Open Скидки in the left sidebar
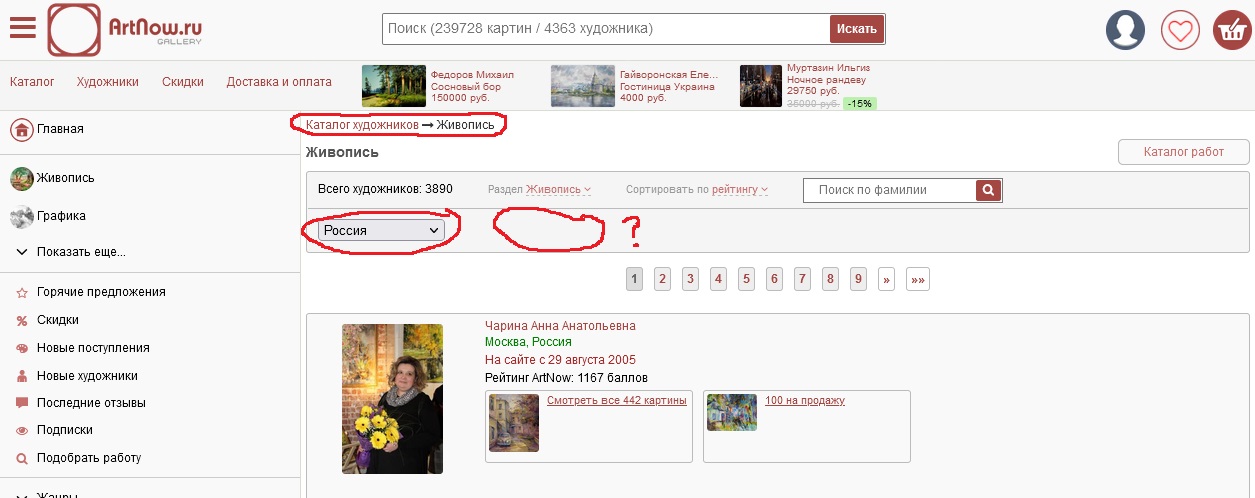 pyautogui.click(x=57, y=320)
